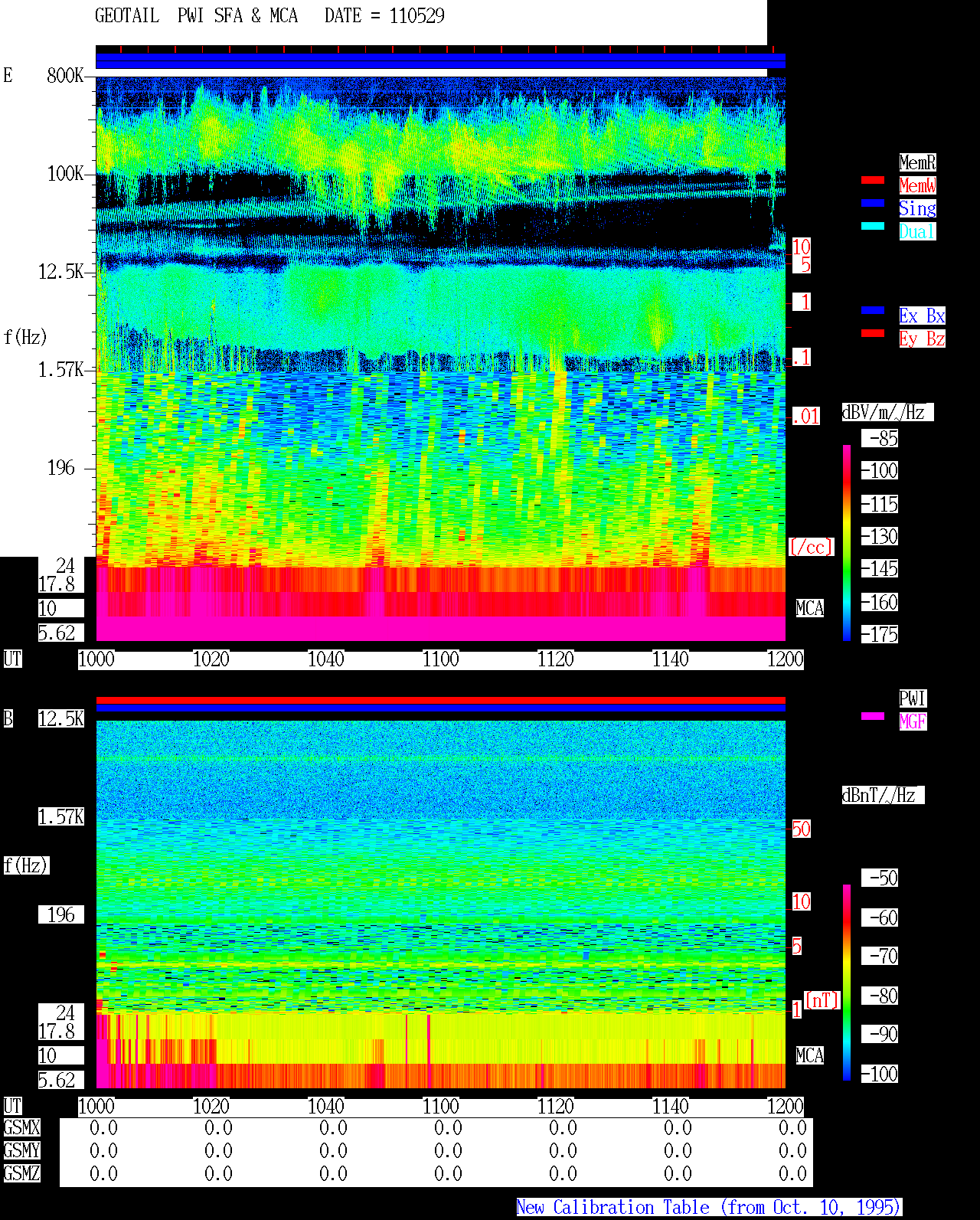
Task: Click the cyan Dual legend swatch
Action: pyautogui.click(x=873, y=226)
